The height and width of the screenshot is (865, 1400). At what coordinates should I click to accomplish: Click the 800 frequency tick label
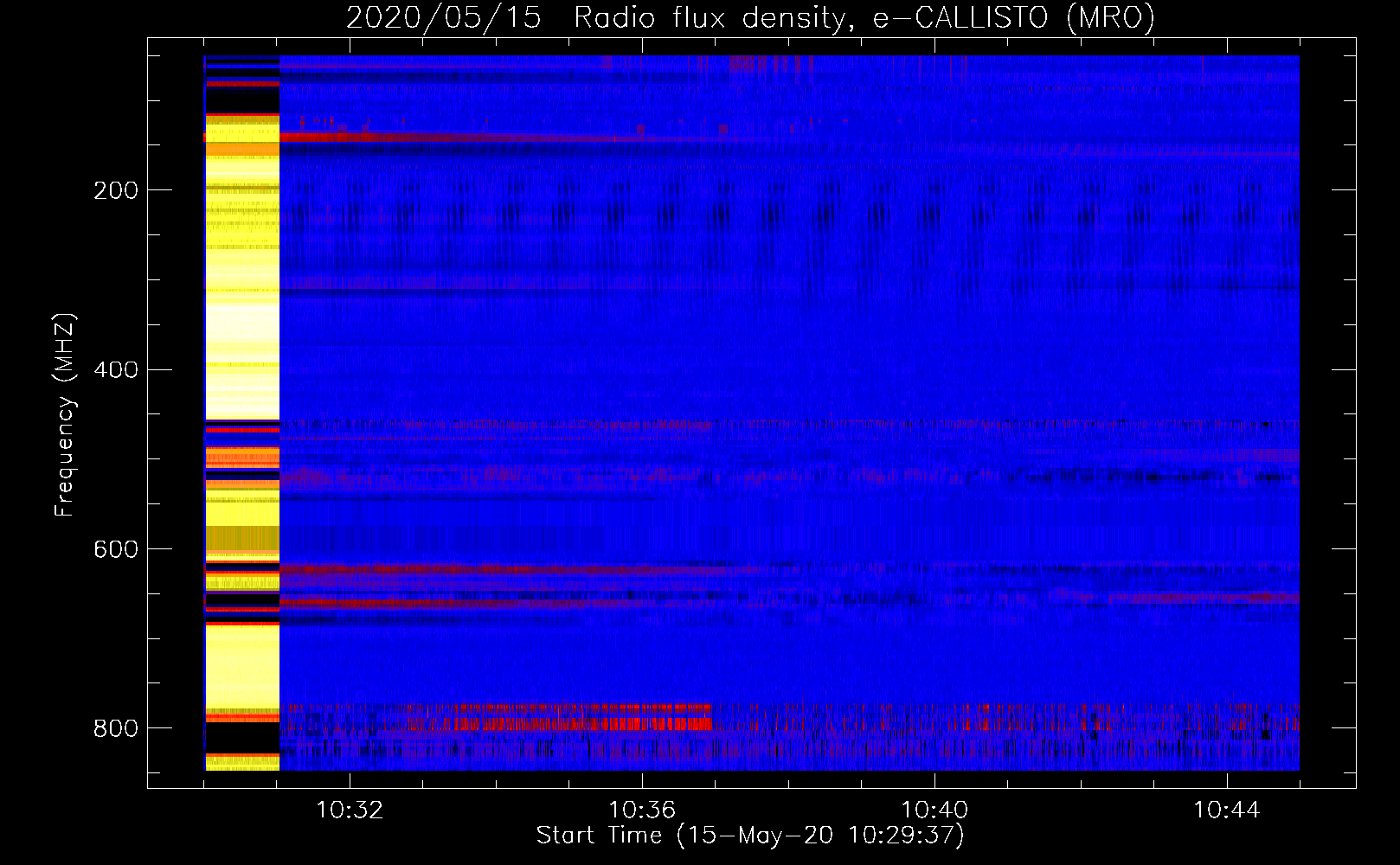(116, 728)
